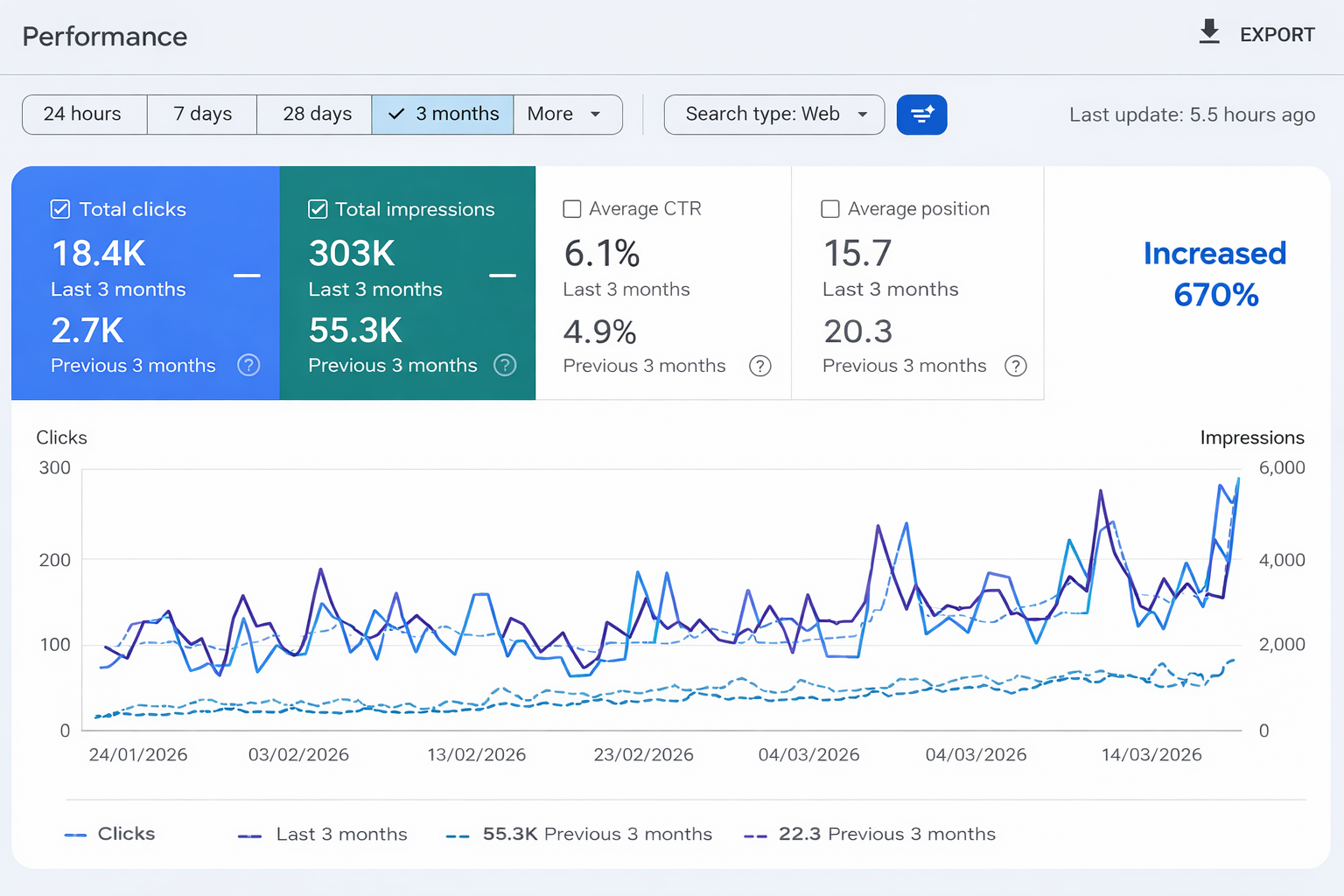Click the export download arrow icon
The height and width of the screenshot is (896, 1344).
tap(1209, 32)
